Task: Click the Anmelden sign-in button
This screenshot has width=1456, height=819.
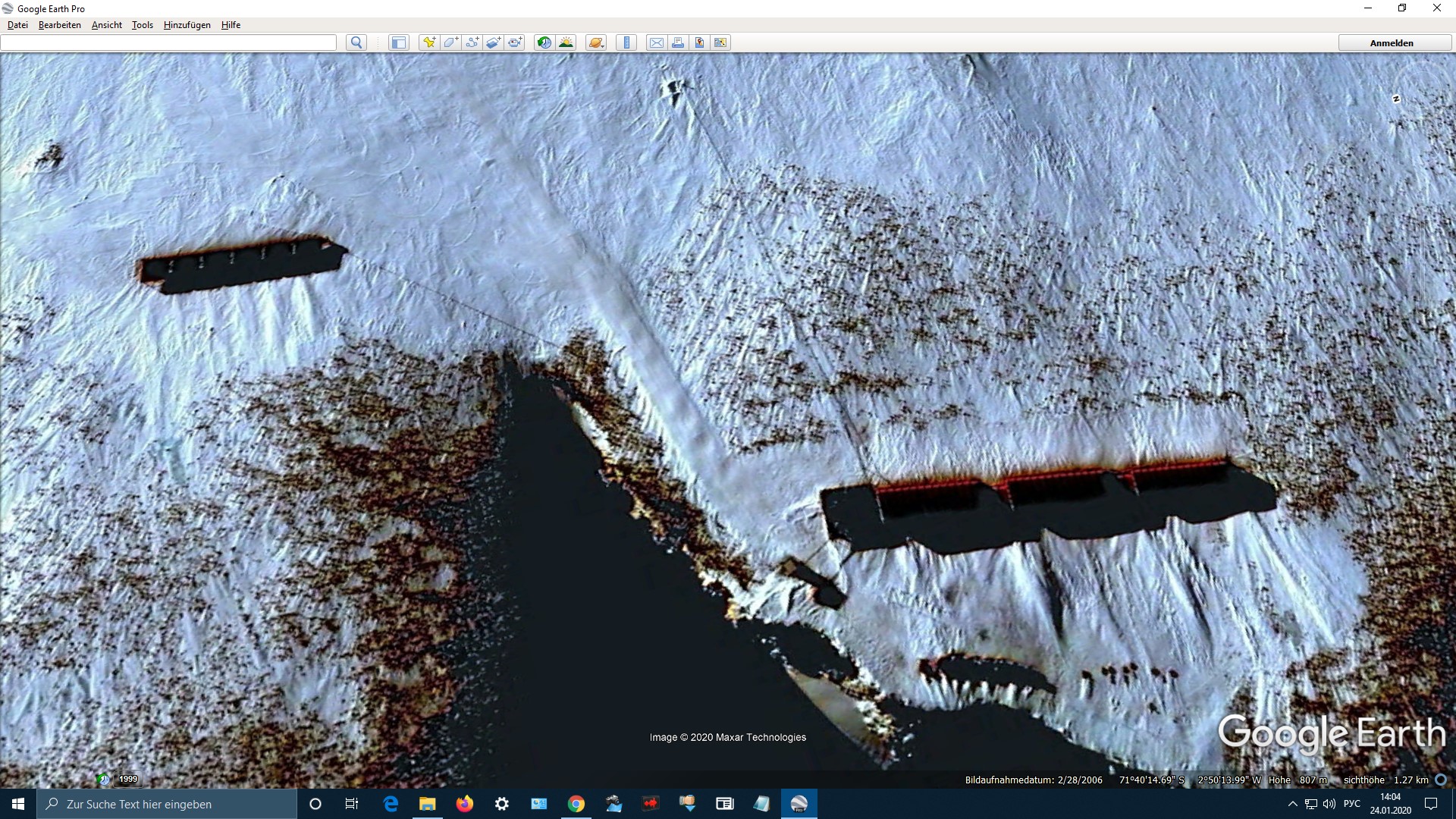Action: pos(1391,43)
